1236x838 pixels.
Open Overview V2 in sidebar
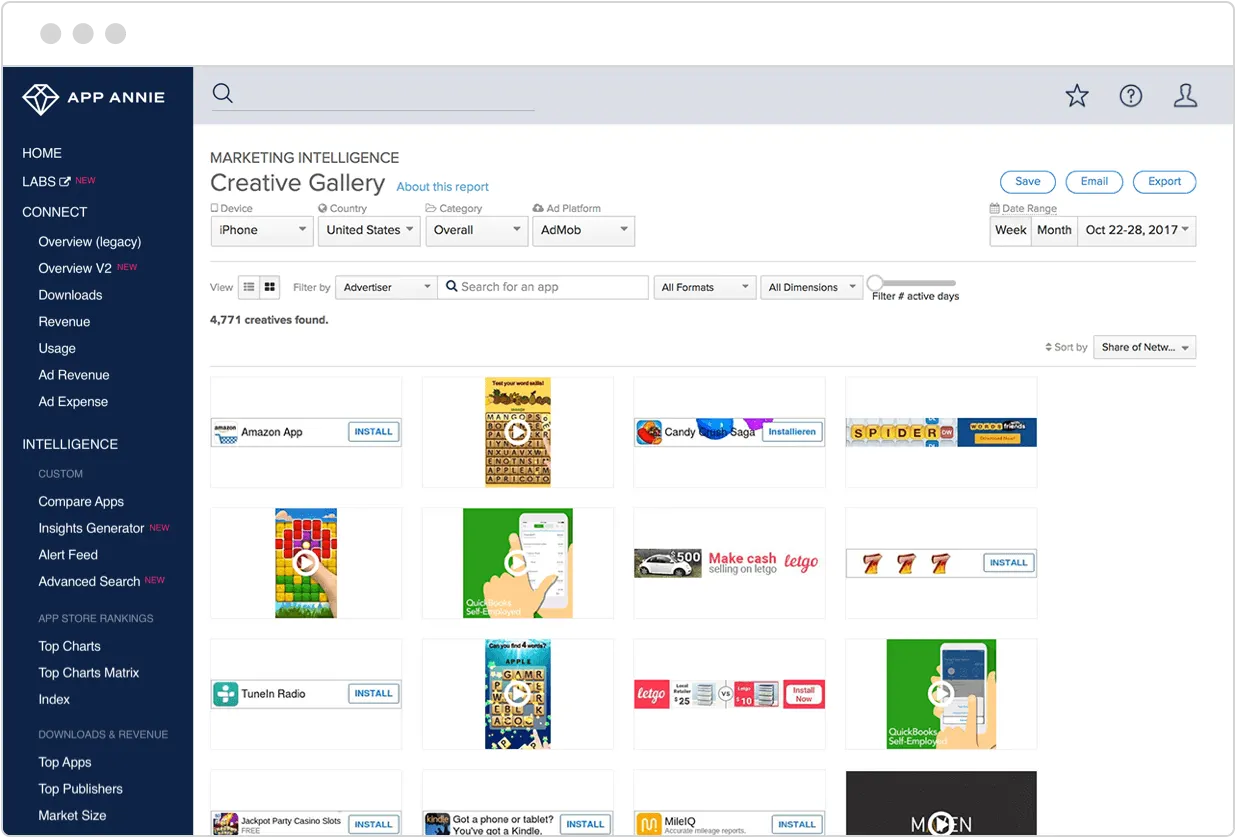75,268
